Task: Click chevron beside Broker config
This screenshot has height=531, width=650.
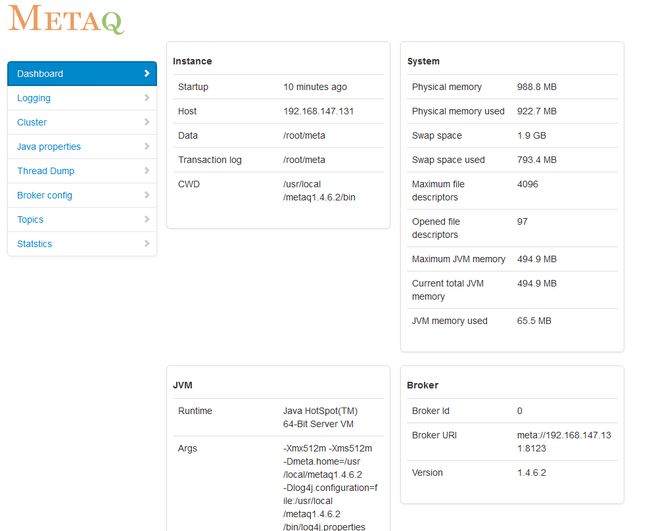Action: [x=147, y=195]
